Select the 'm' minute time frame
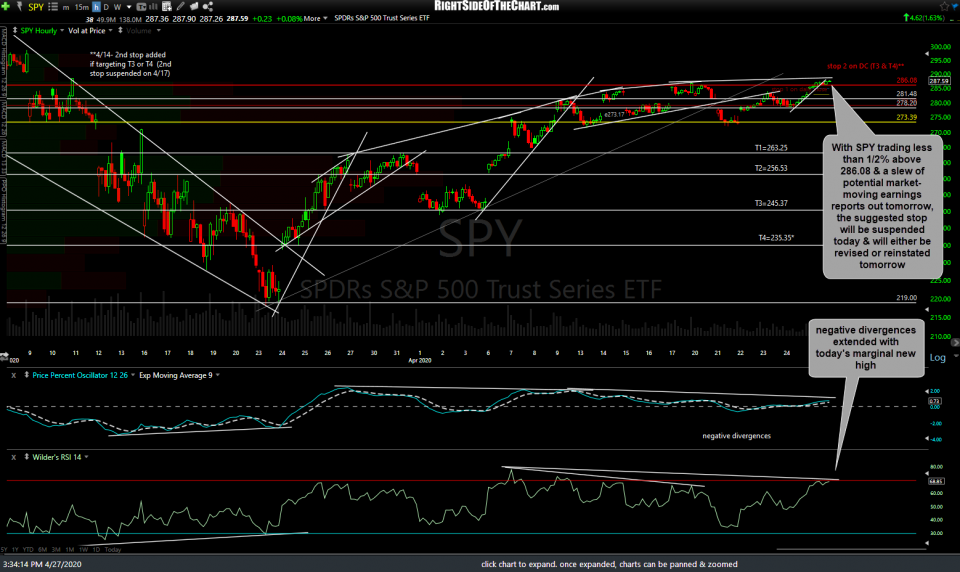The height and width of the screenshot is (572, 960). pyautogui.click(x=66, y=7)
